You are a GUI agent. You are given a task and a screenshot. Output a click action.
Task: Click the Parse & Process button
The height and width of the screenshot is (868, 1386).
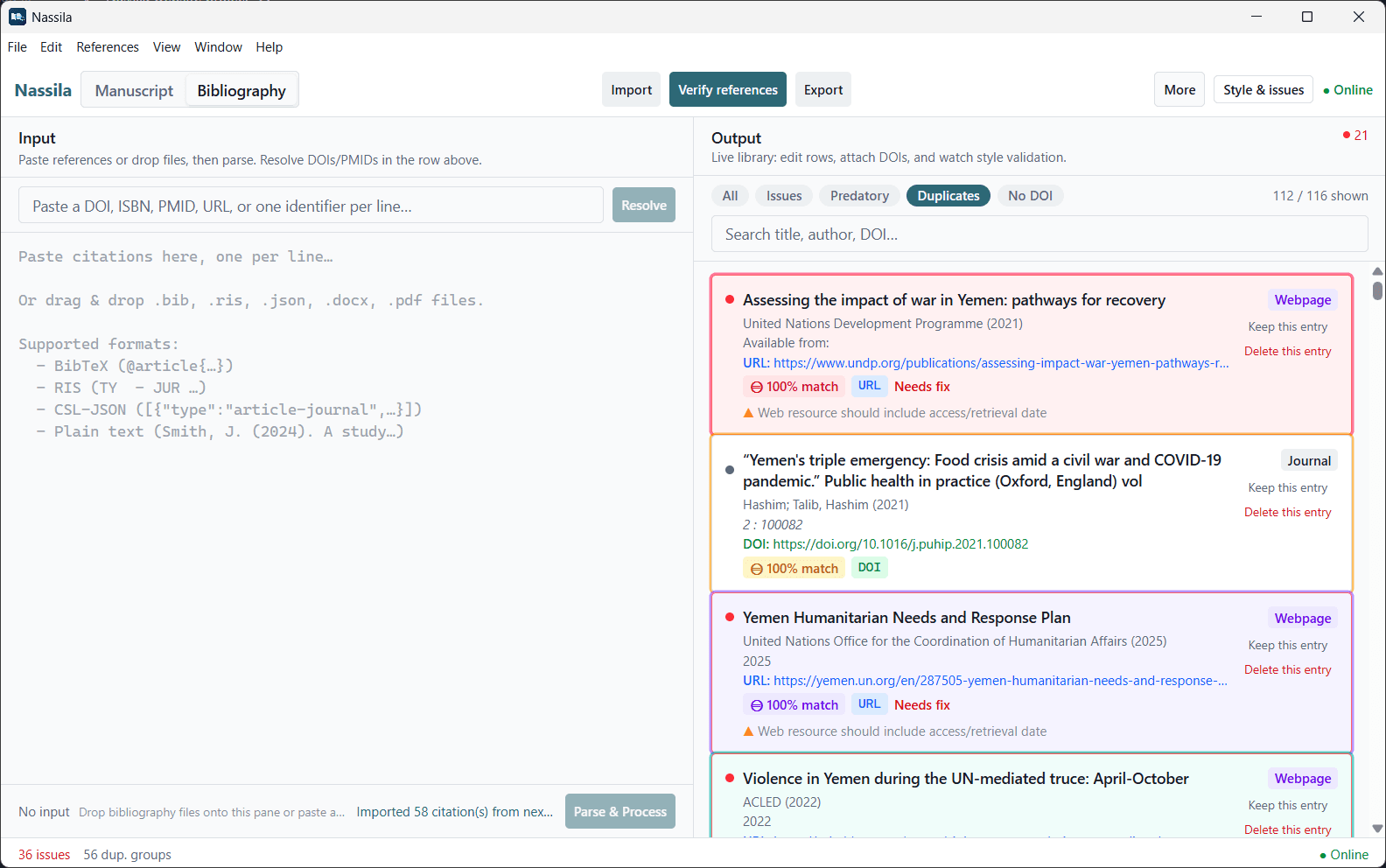coord(620,811)
